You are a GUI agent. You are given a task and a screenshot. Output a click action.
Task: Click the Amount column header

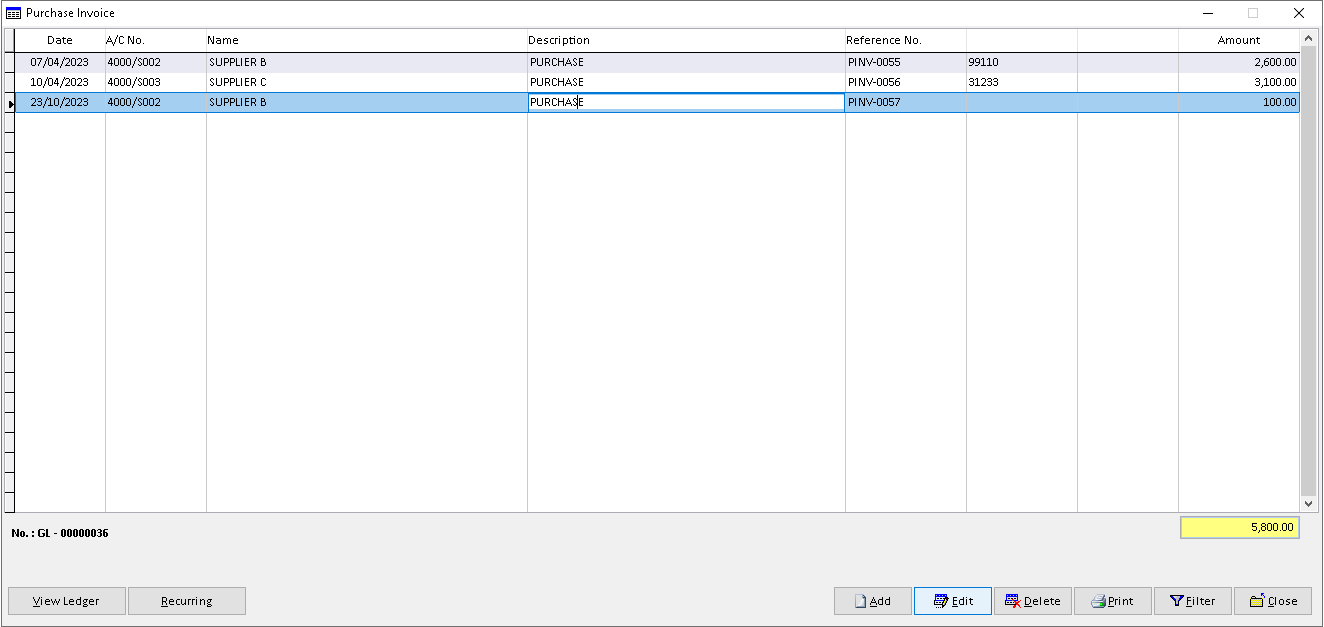click(1239, 40)
